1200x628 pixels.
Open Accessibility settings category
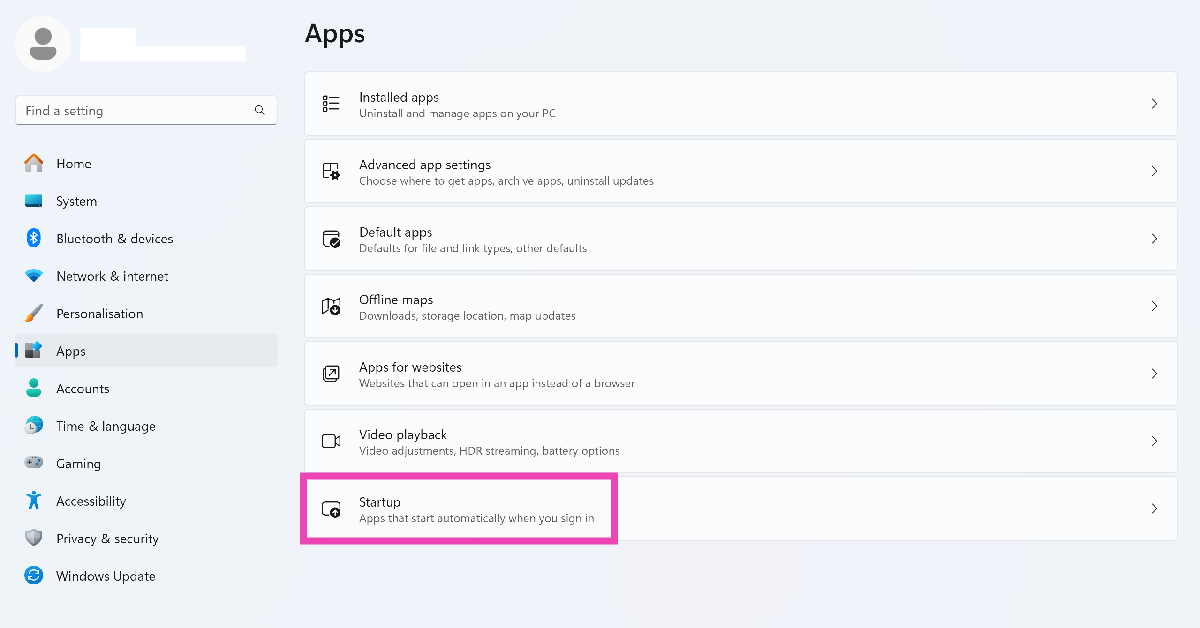pyautogui.click(x=146, y=501)
